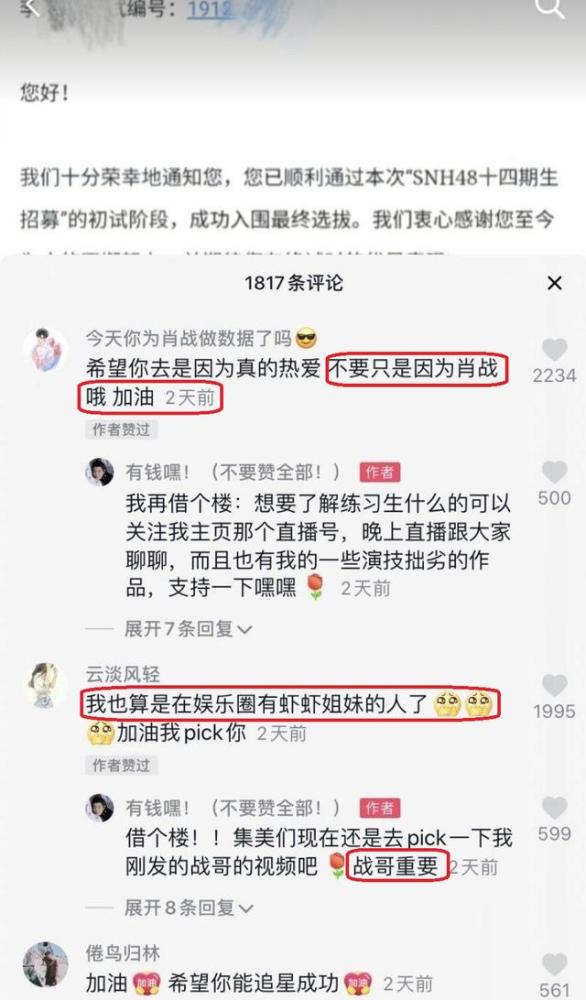Open 今天你为肖战做数据了吗 user avatar

[x=45, y=350]
